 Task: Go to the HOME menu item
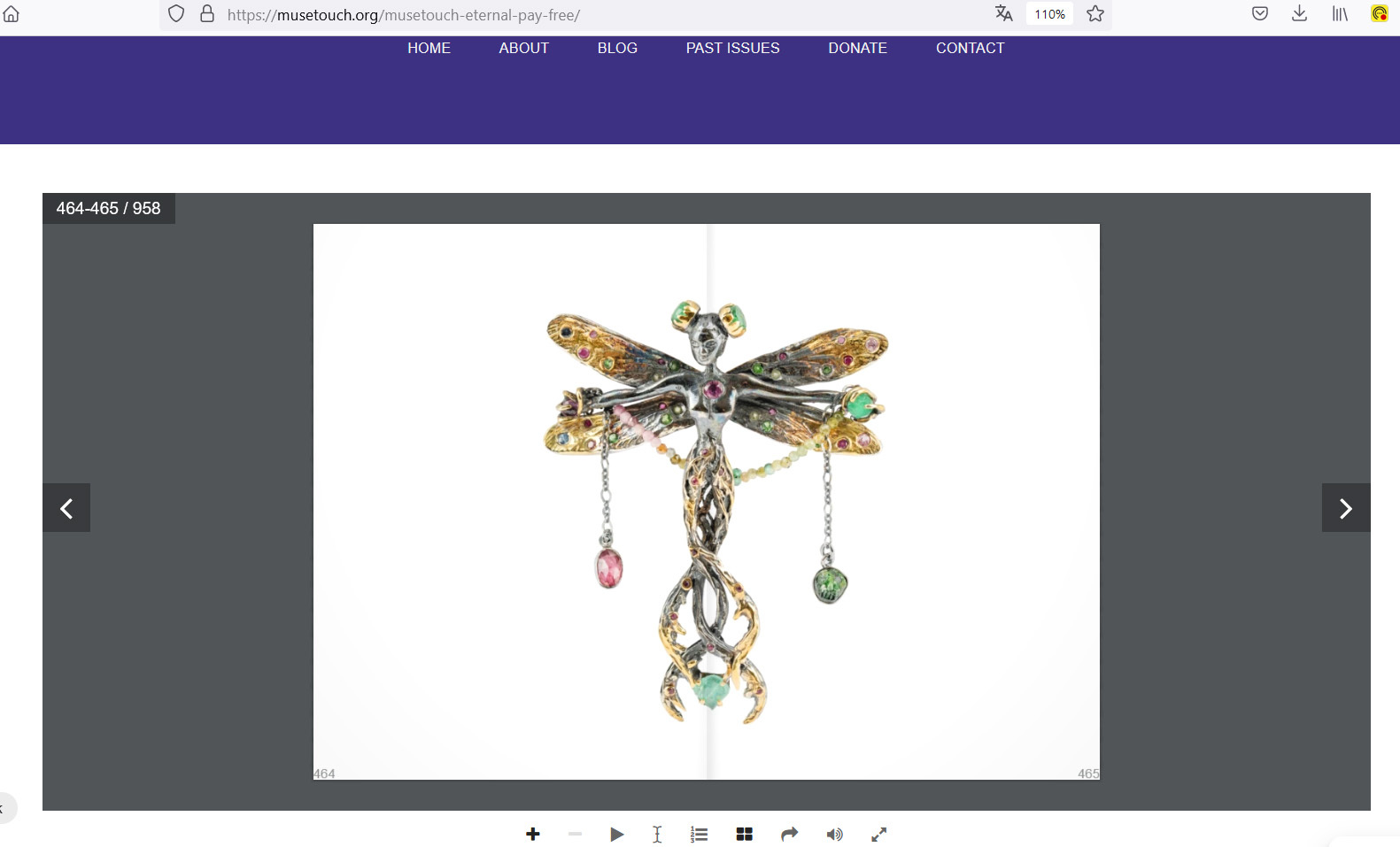tap(429, 48)
